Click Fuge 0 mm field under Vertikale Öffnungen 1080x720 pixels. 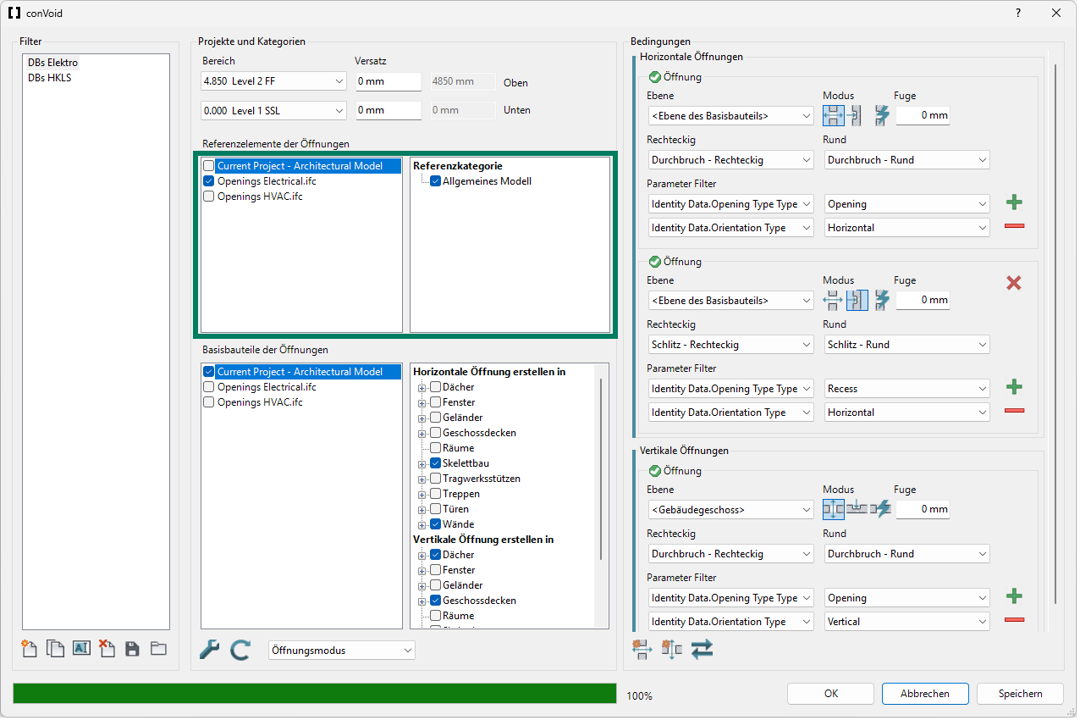pyautogui.click(x=923, y=509)
